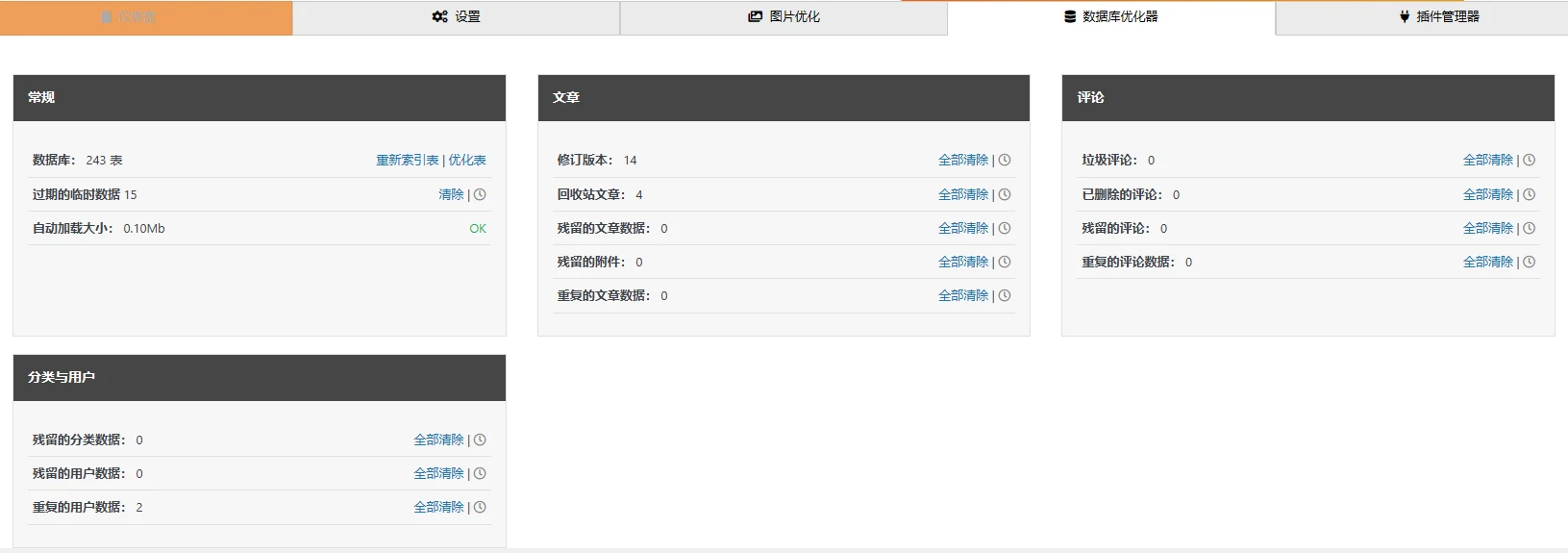Click schedule clock icon for 已删除的评论
Screen dimensions: 1568x553
click(1530, 194)
